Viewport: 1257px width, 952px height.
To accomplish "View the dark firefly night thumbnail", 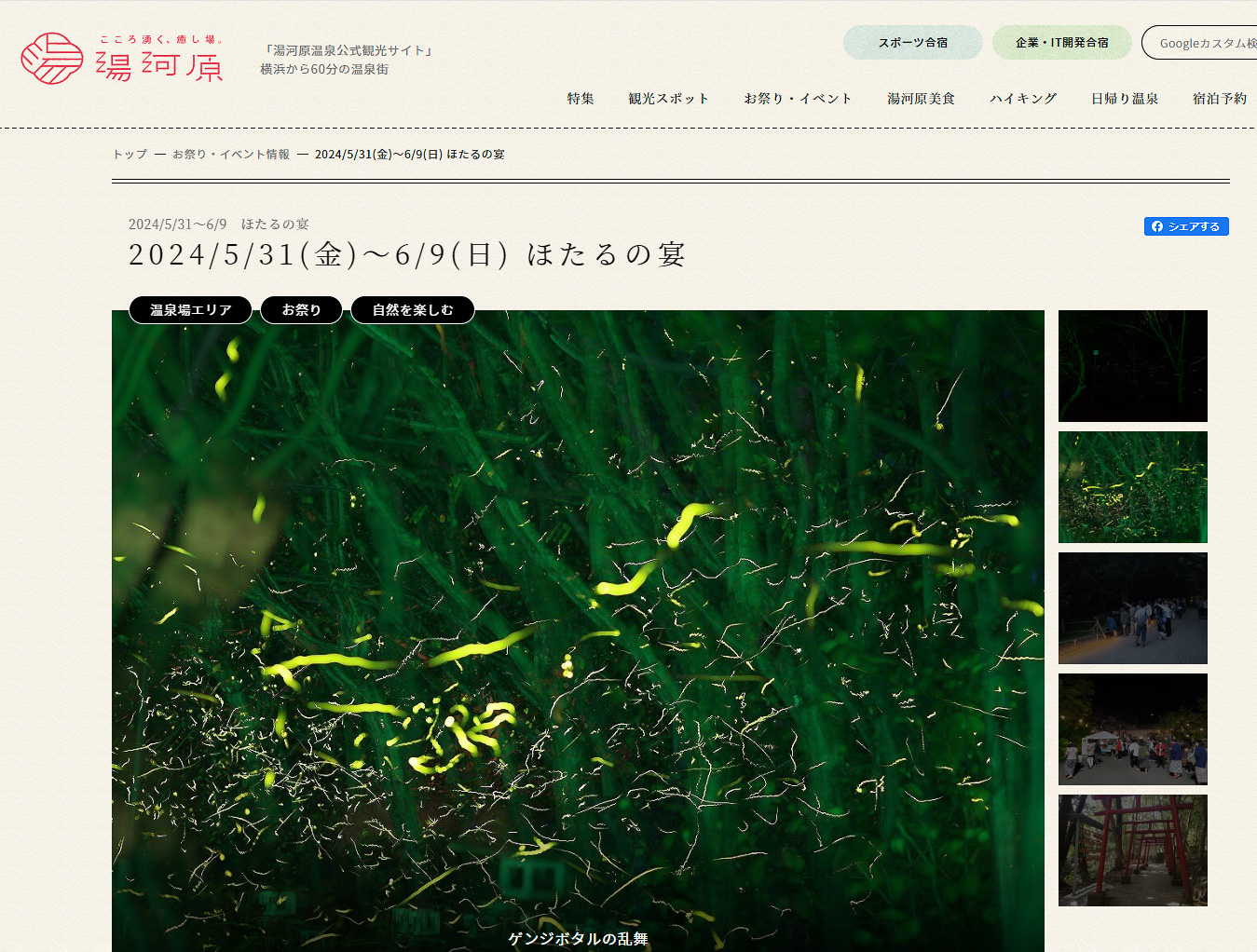I will [x=1132, y=366].
